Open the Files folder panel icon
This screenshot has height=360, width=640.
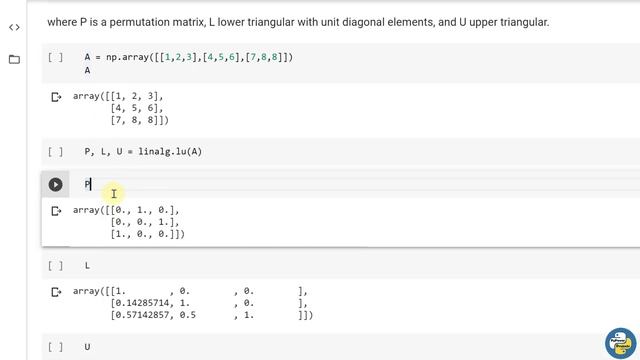(14, 60)
